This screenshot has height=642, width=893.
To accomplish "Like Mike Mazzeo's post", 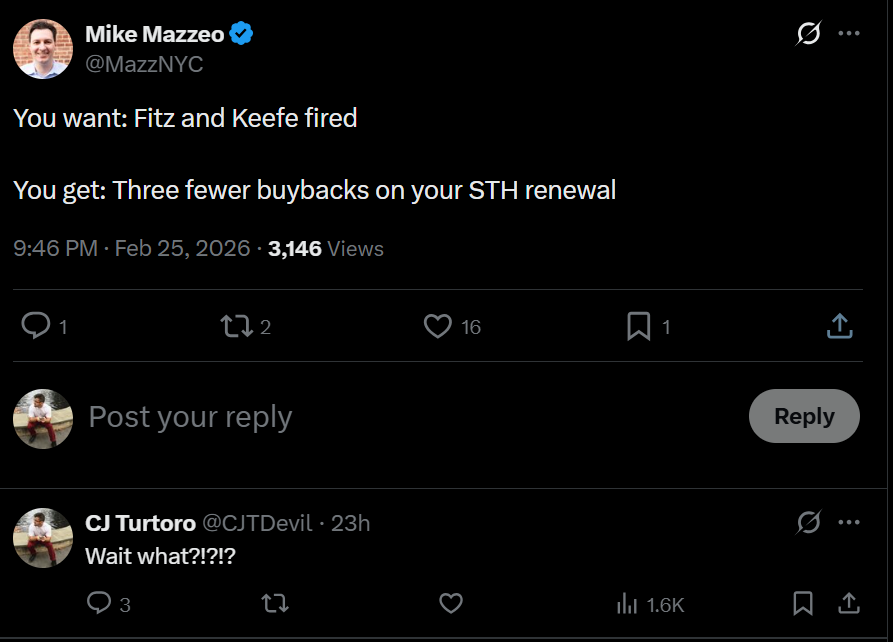I will click(438, 326).
